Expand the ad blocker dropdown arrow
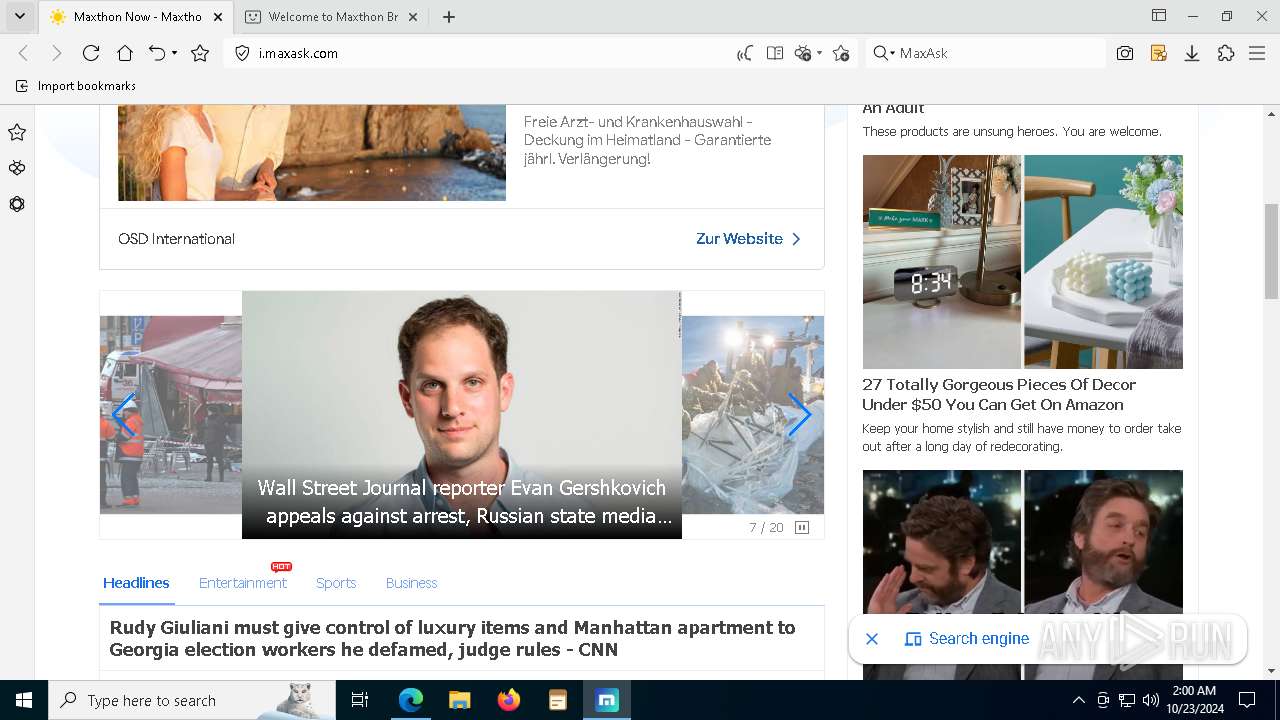The image size is (1280, 720). click(x=819, y=53)
